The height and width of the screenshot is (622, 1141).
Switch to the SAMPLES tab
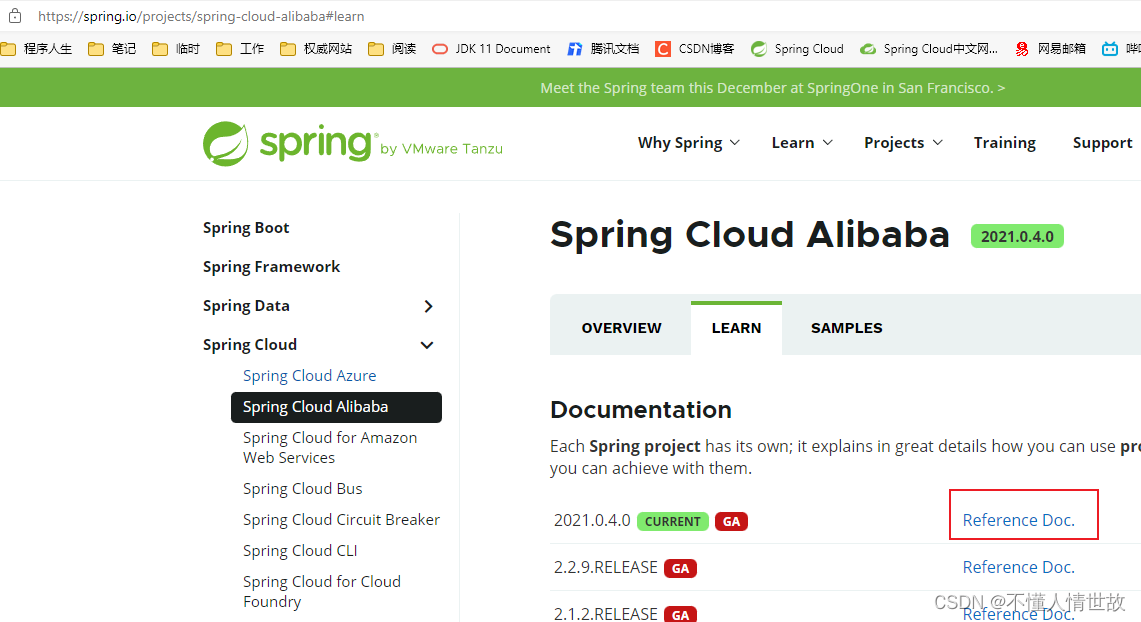click(846, 327)
